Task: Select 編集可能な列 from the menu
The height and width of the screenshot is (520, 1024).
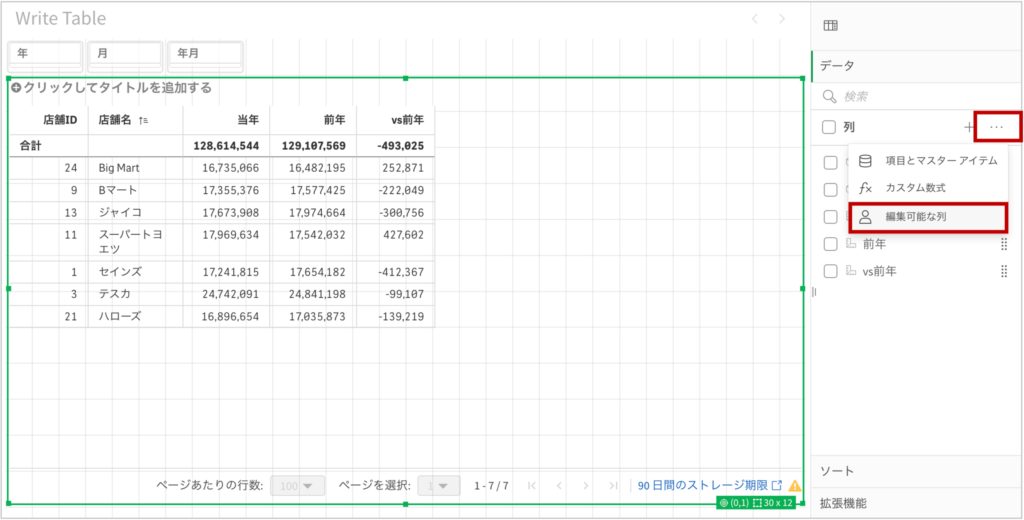Action: [928, 216]
